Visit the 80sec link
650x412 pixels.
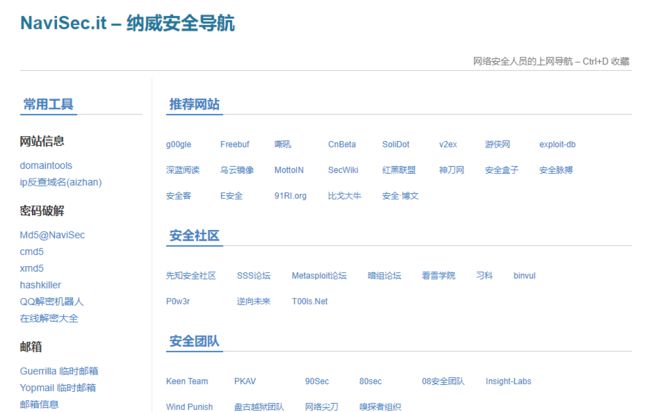(x=371, y=381)
